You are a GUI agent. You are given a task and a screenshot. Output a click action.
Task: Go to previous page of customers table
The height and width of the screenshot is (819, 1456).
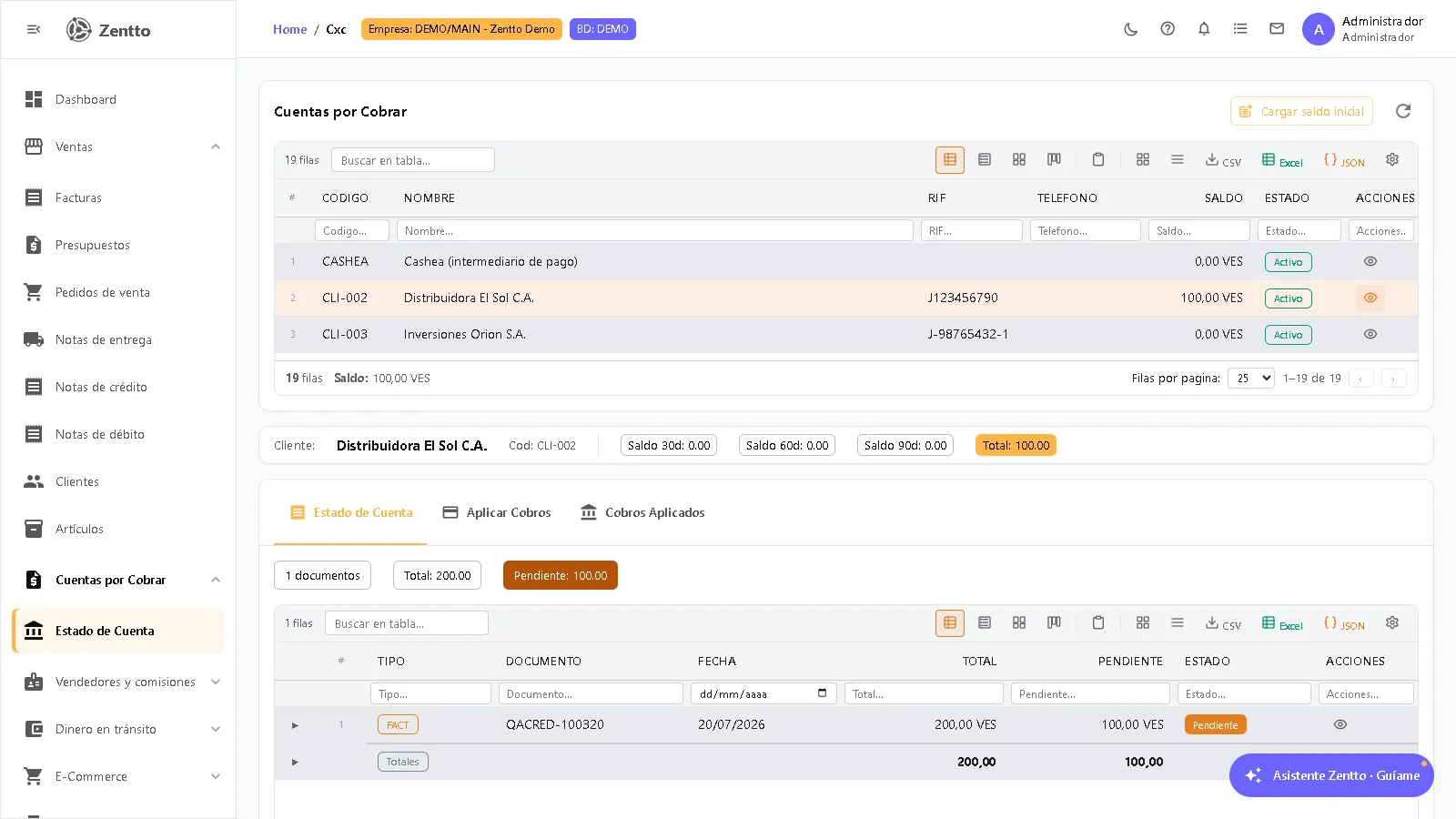tap(1360, 379)
